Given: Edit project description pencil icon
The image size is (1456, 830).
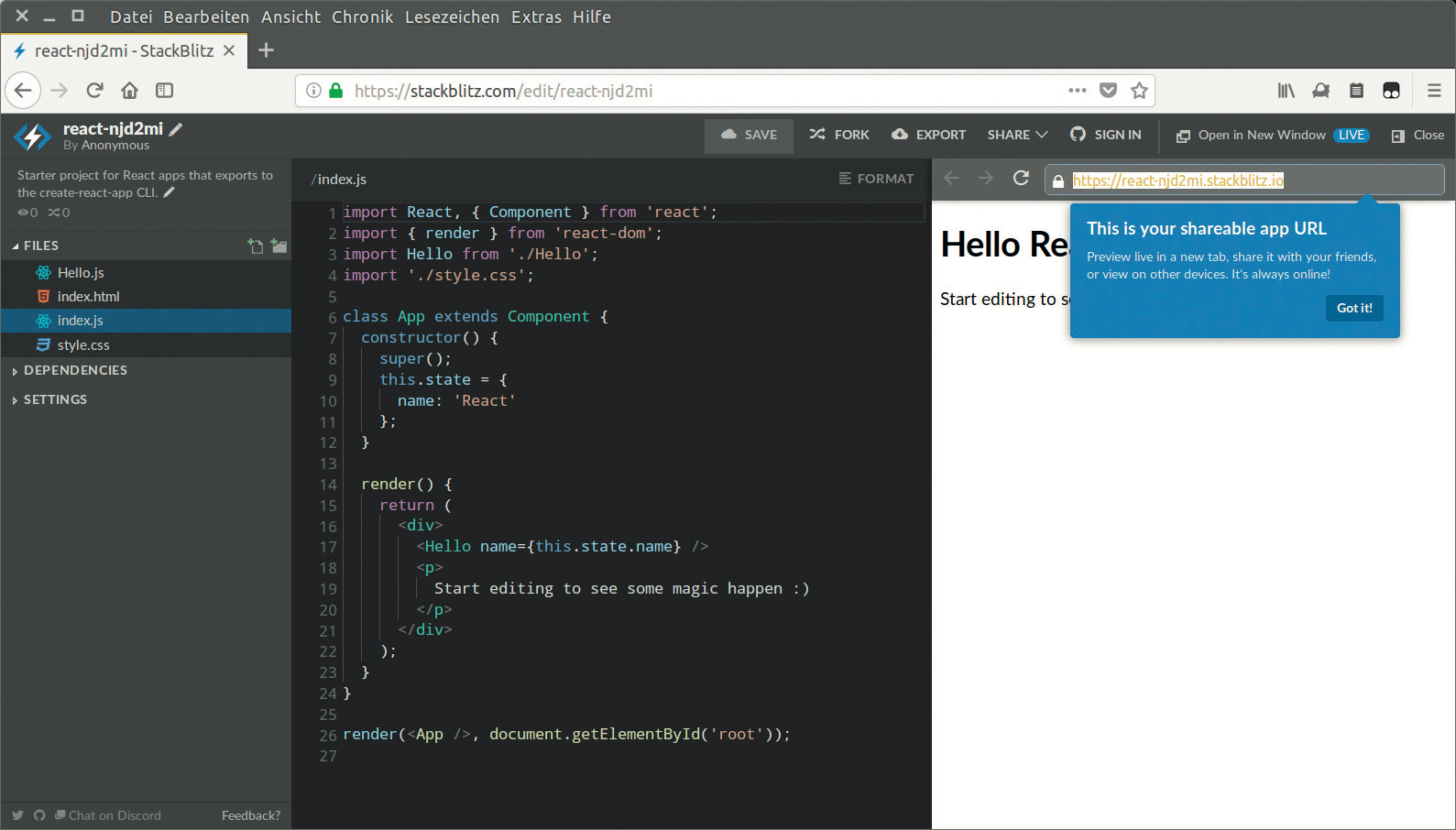Looking at the screenshot, I should click(169, 192).
